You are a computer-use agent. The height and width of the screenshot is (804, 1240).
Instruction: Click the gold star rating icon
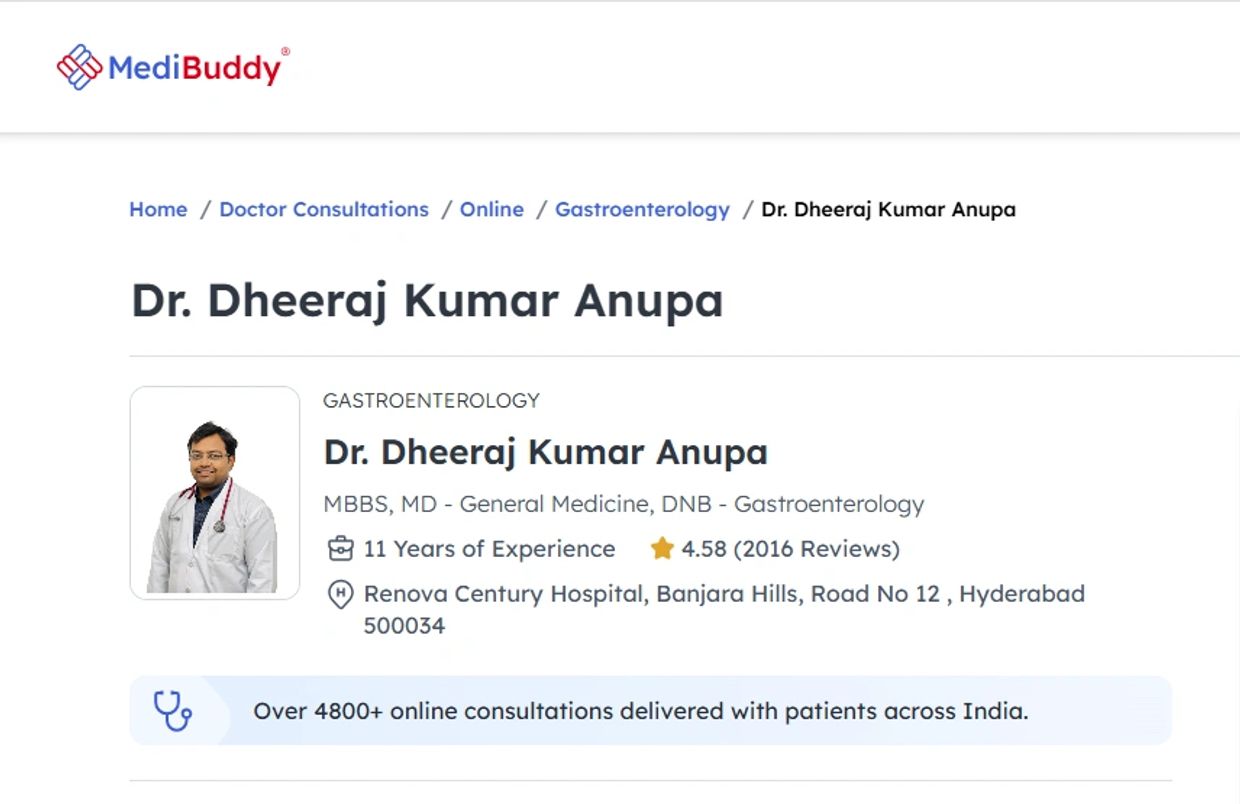tap(662, 549)
